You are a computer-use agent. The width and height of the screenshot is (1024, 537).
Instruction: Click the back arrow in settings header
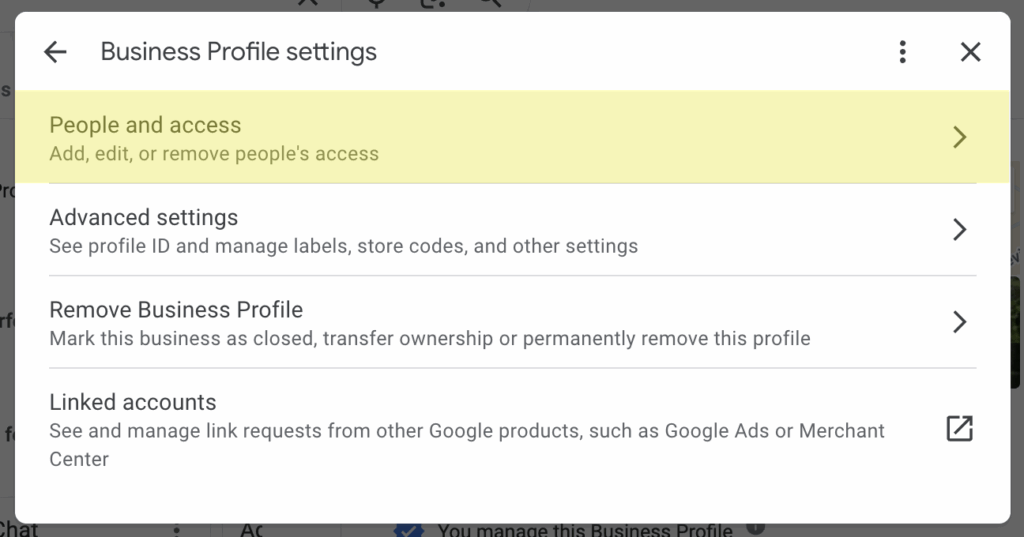point(55,52)
